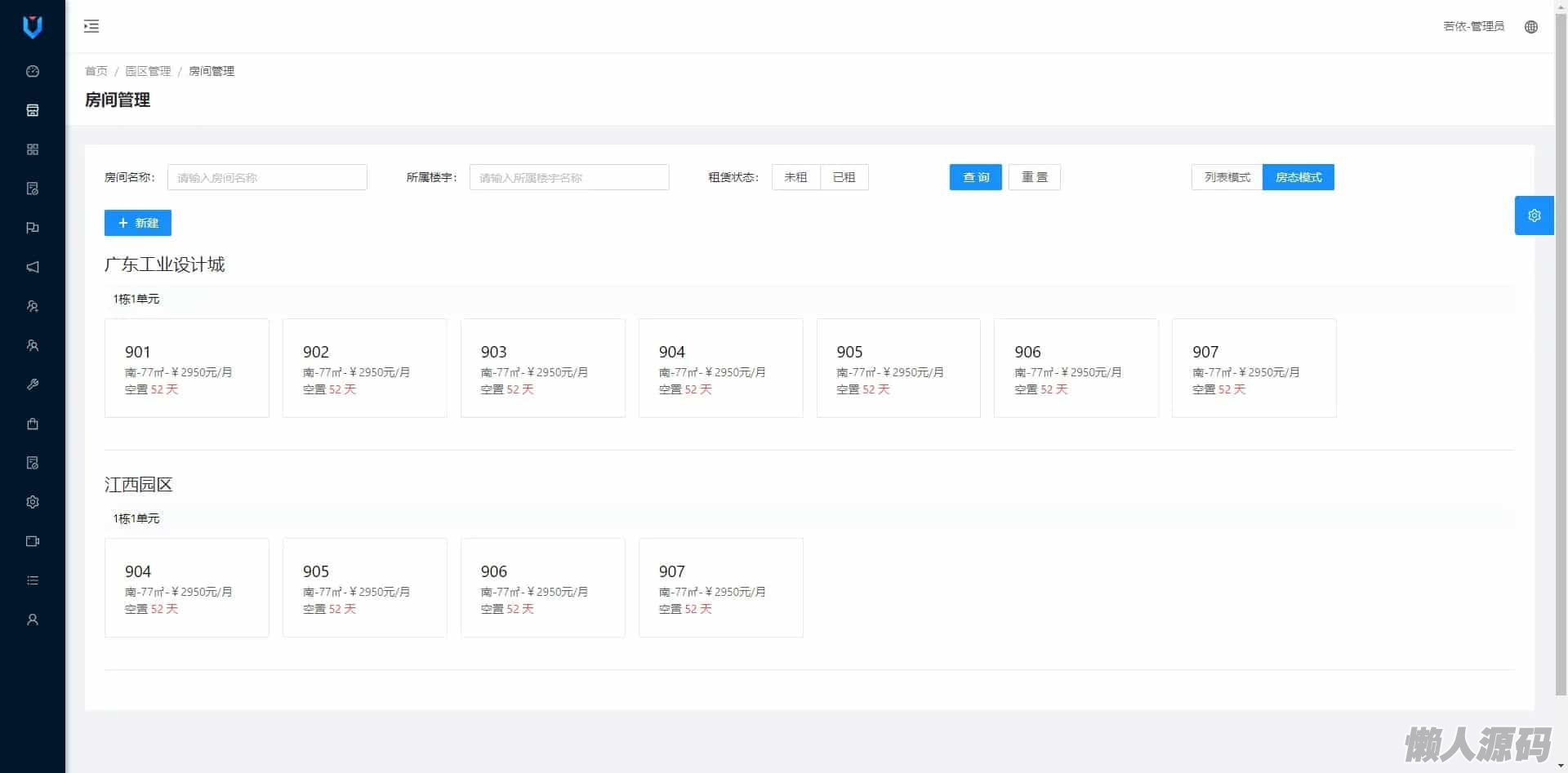
Task: Open the video camera sidebar icon
Action: [33, 541]
